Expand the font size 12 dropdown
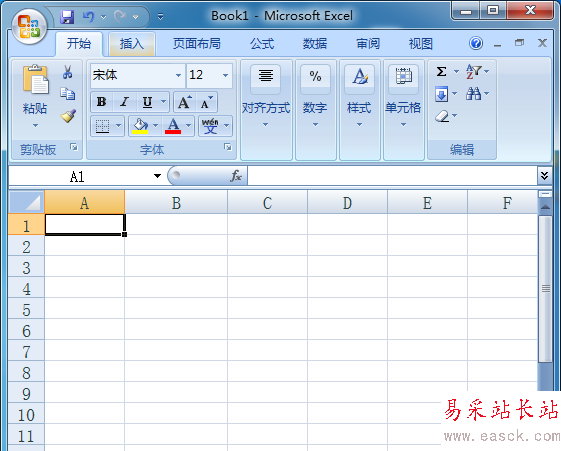This screenshot has height=451, width=561. [225, 75]
